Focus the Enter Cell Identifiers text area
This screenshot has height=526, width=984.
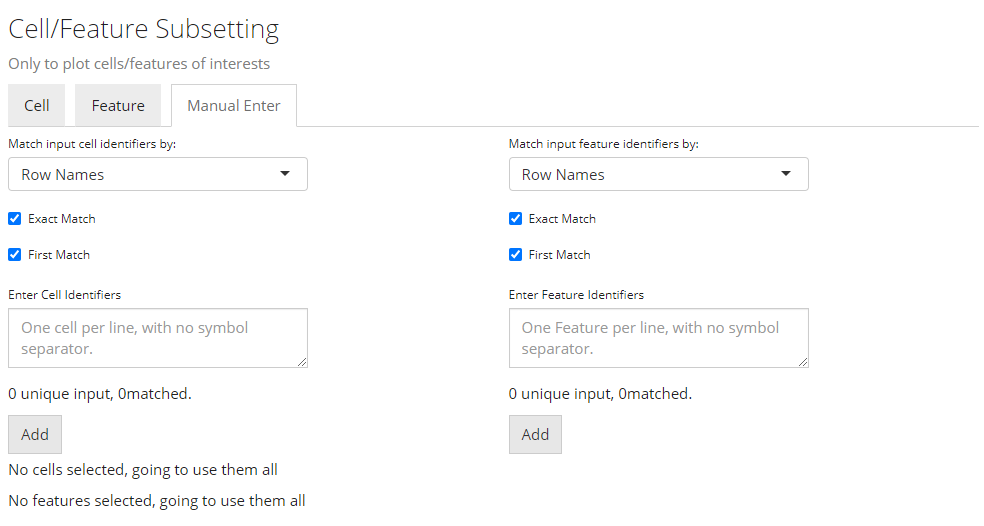click(157, 338)
